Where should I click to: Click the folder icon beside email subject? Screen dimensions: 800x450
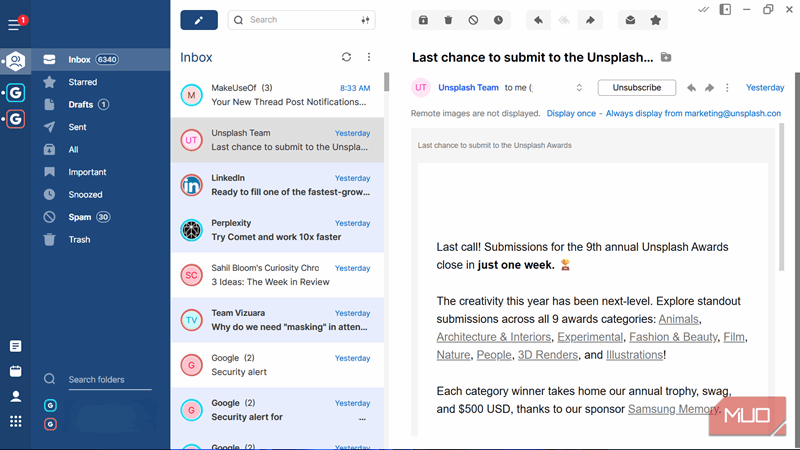(666, 57)
